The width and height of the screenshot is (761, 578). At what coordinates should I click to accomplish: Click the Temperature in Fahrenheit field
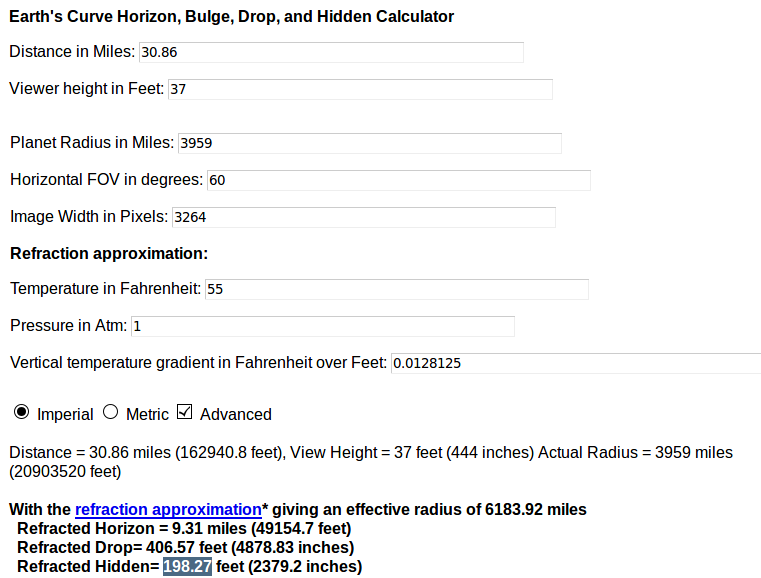coord(395,289)
